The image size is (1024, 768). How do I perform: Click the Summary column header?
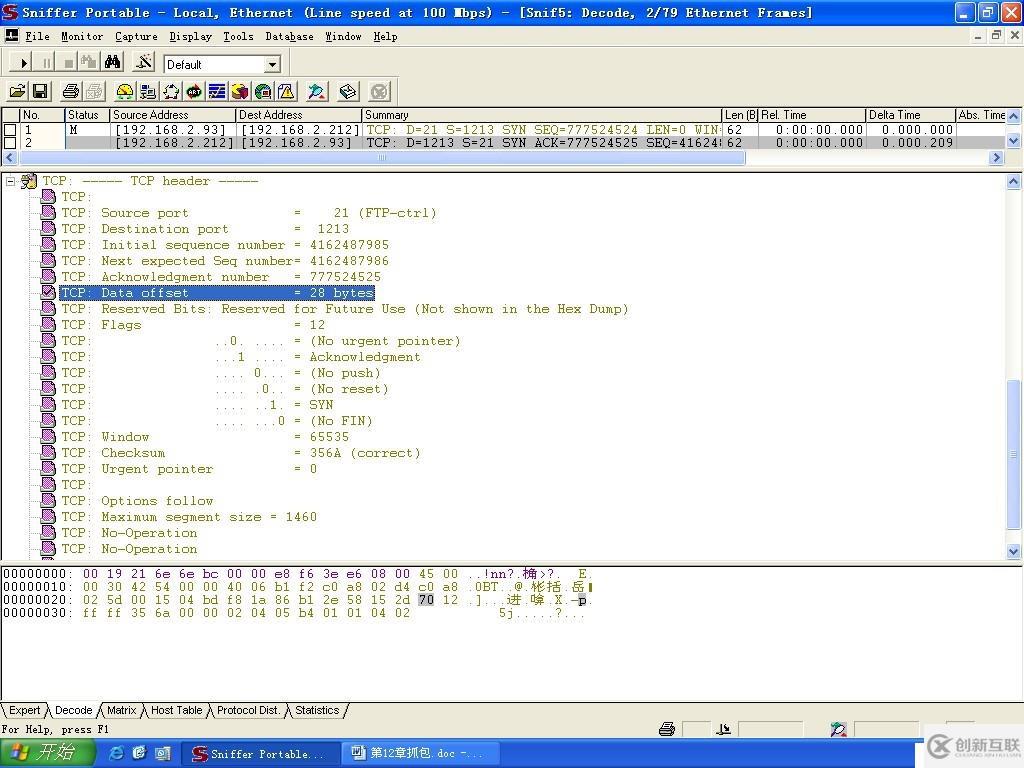coord(542,115)
